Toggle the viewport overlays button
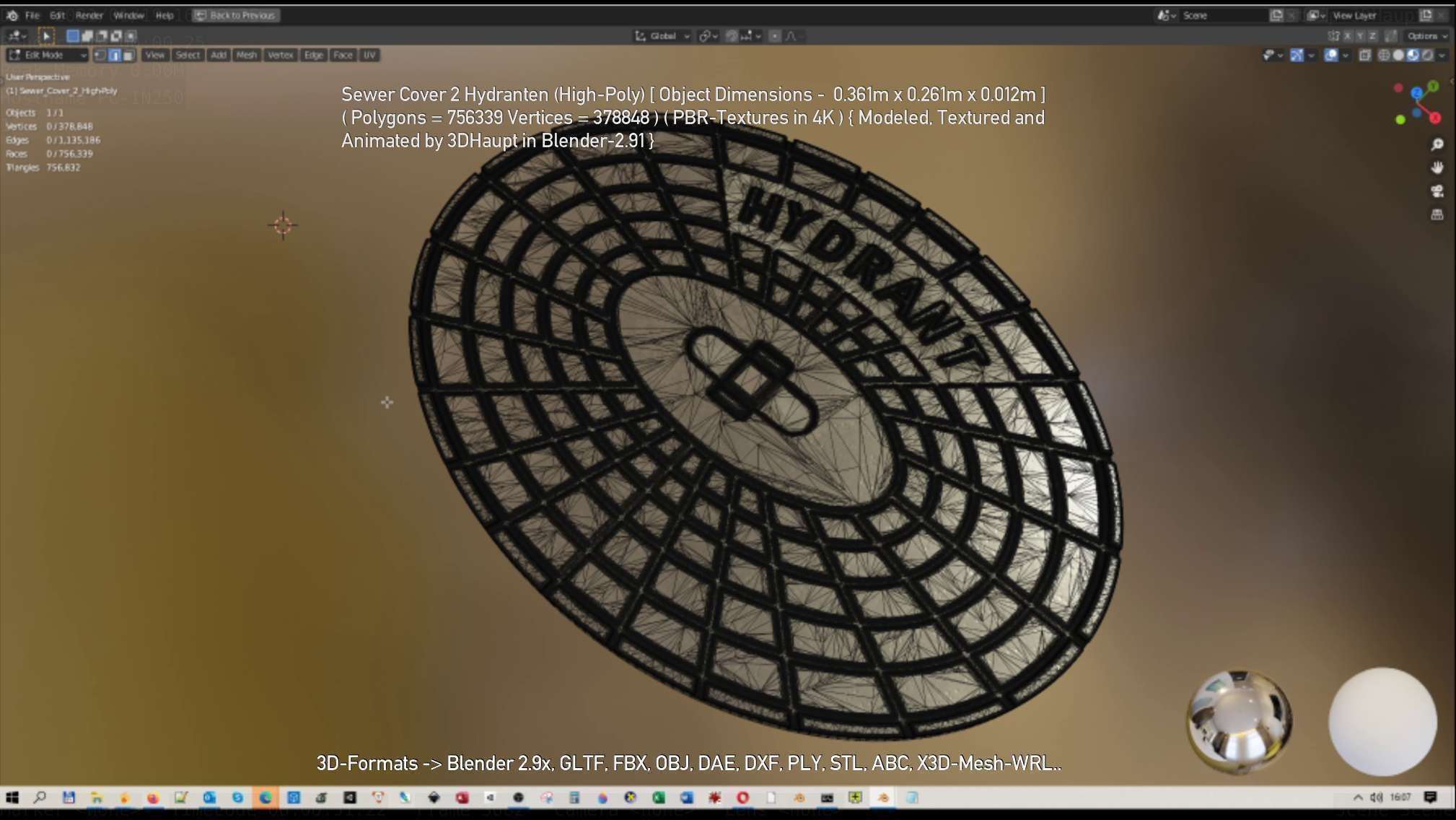This screenshot has width=1456, height=820. point(1331,55)
